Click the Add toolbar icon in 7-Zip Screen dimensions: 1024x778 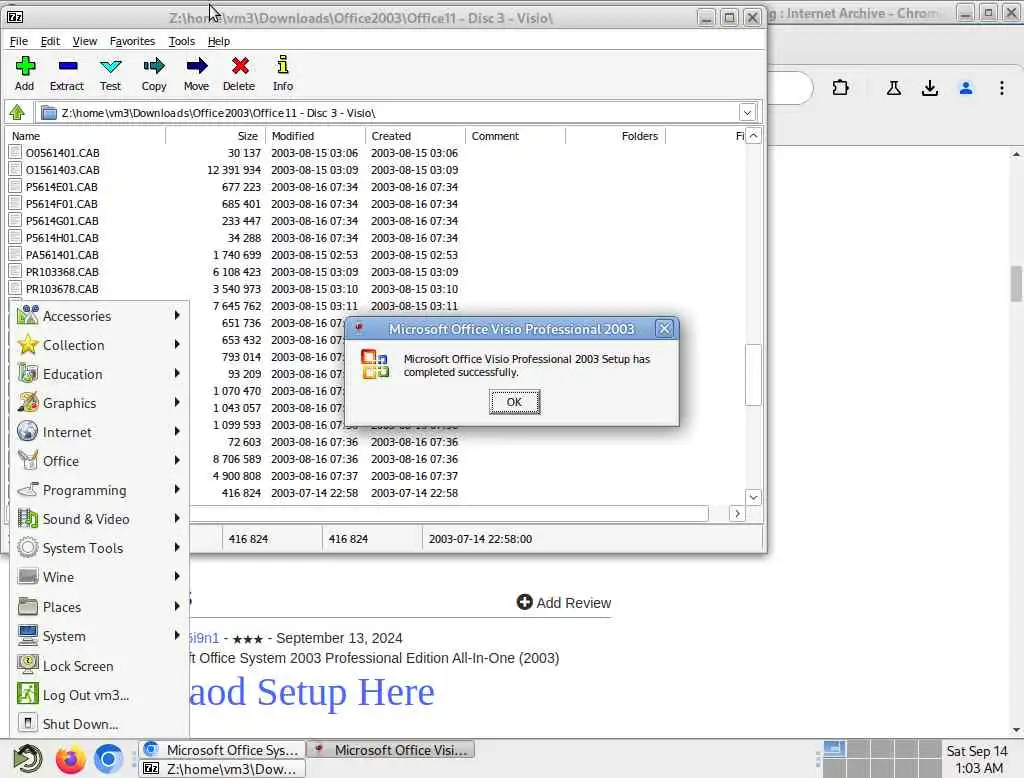(x=25, y=67)
